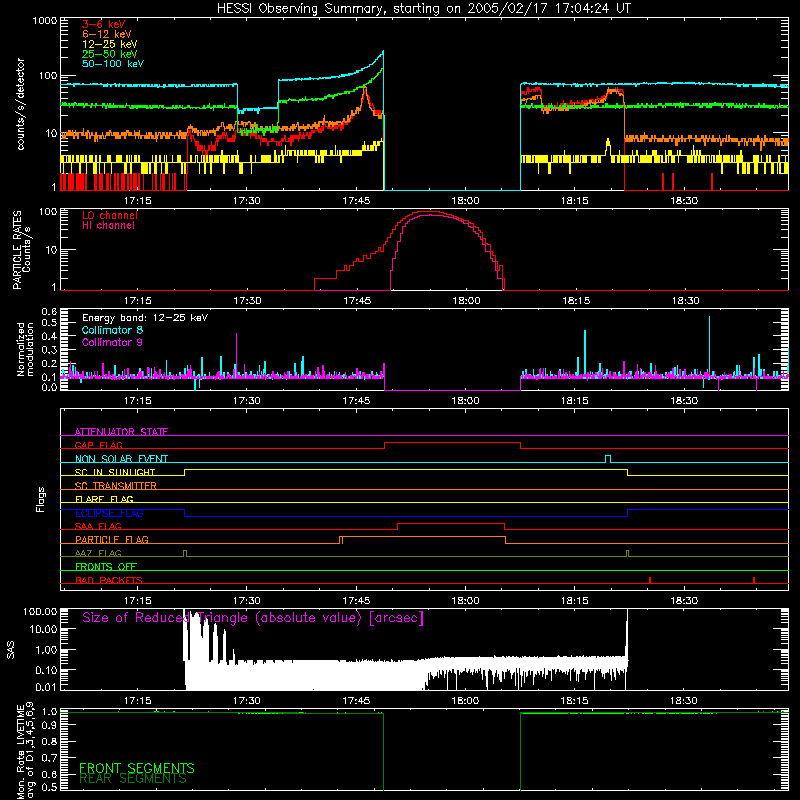This screenshot has width=800, height=800.
Task: Click the 'SAS' axis label
Action: (10, 650)
